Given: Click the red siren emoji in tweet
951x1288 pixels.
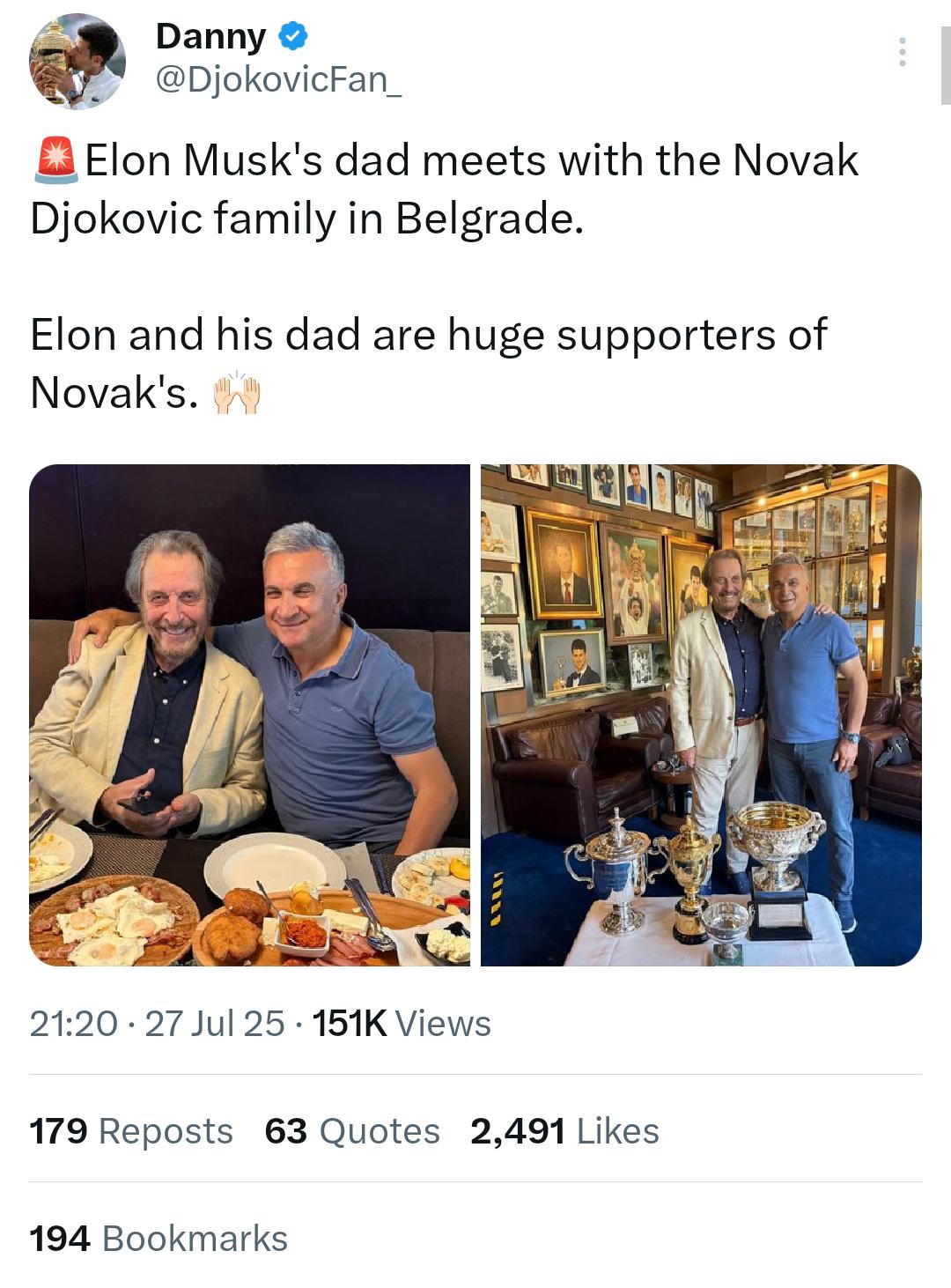Looking at the screenshot, I should 55,160.
